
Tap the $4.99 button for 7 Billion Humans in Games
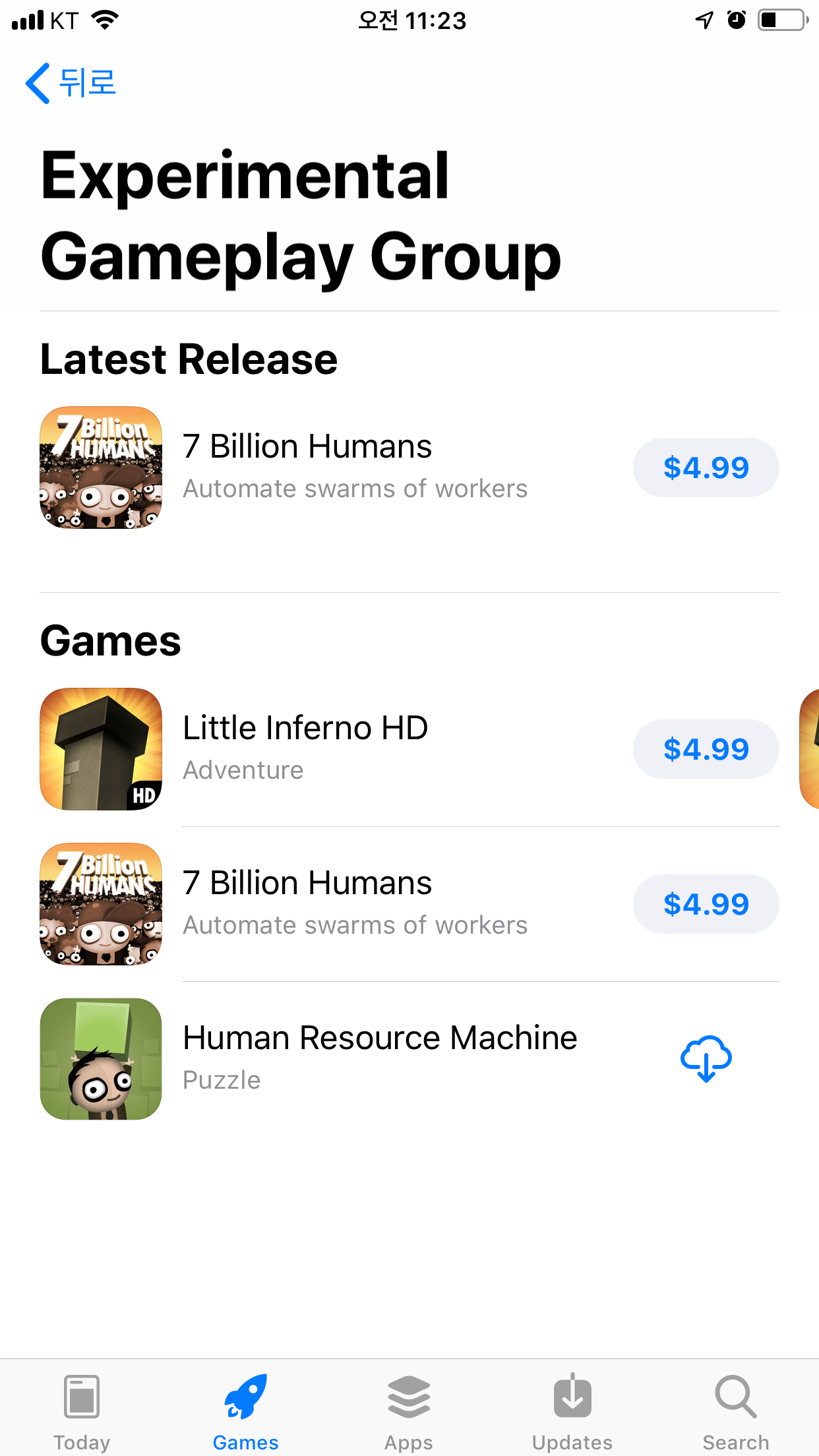coord(706,904)
